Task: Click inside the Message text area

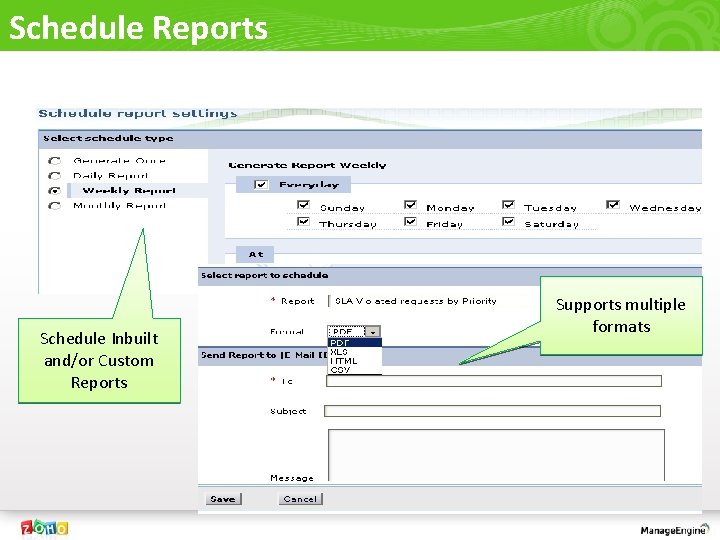Action: click(496, 455)
